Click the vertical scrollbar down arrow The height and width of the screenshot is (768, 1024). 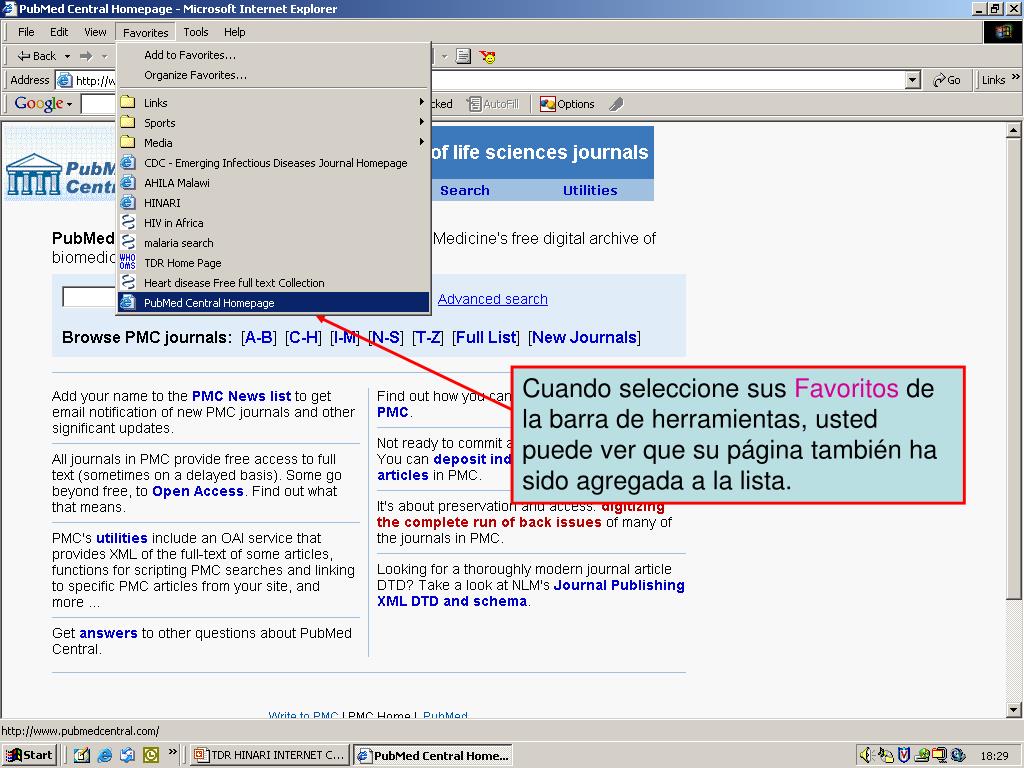(x=1013, y=709)
